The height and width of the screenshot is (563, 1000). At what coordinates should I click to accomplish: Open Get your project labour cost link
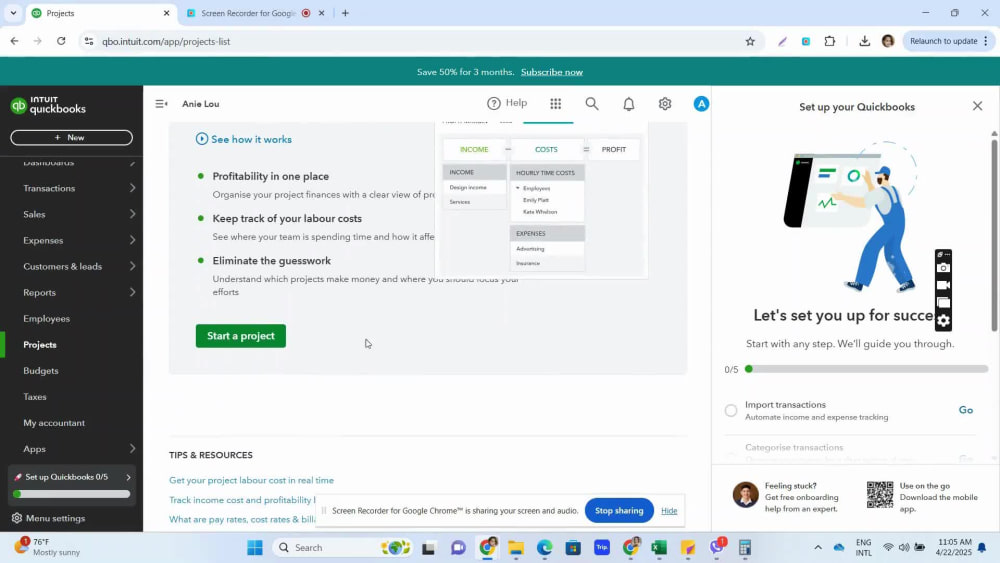(x=251, y=480)
